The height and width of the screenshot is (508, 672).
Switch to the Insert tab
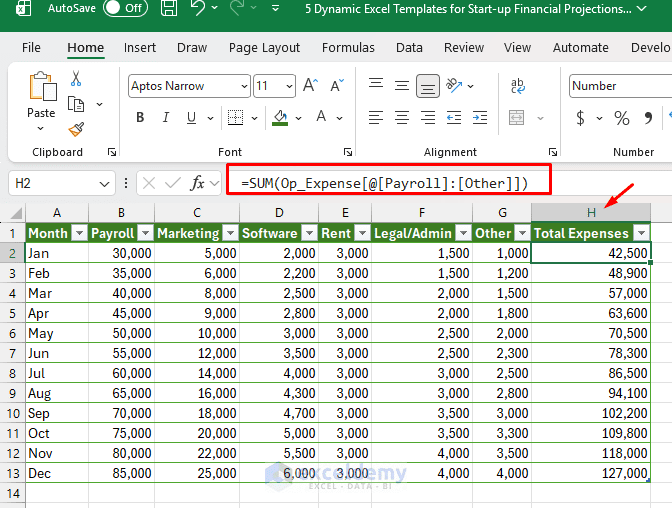click(140, 48)
